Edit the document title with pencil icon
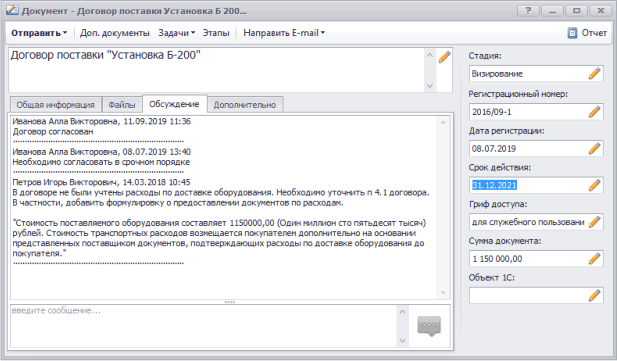 click(x=444, y=57)
